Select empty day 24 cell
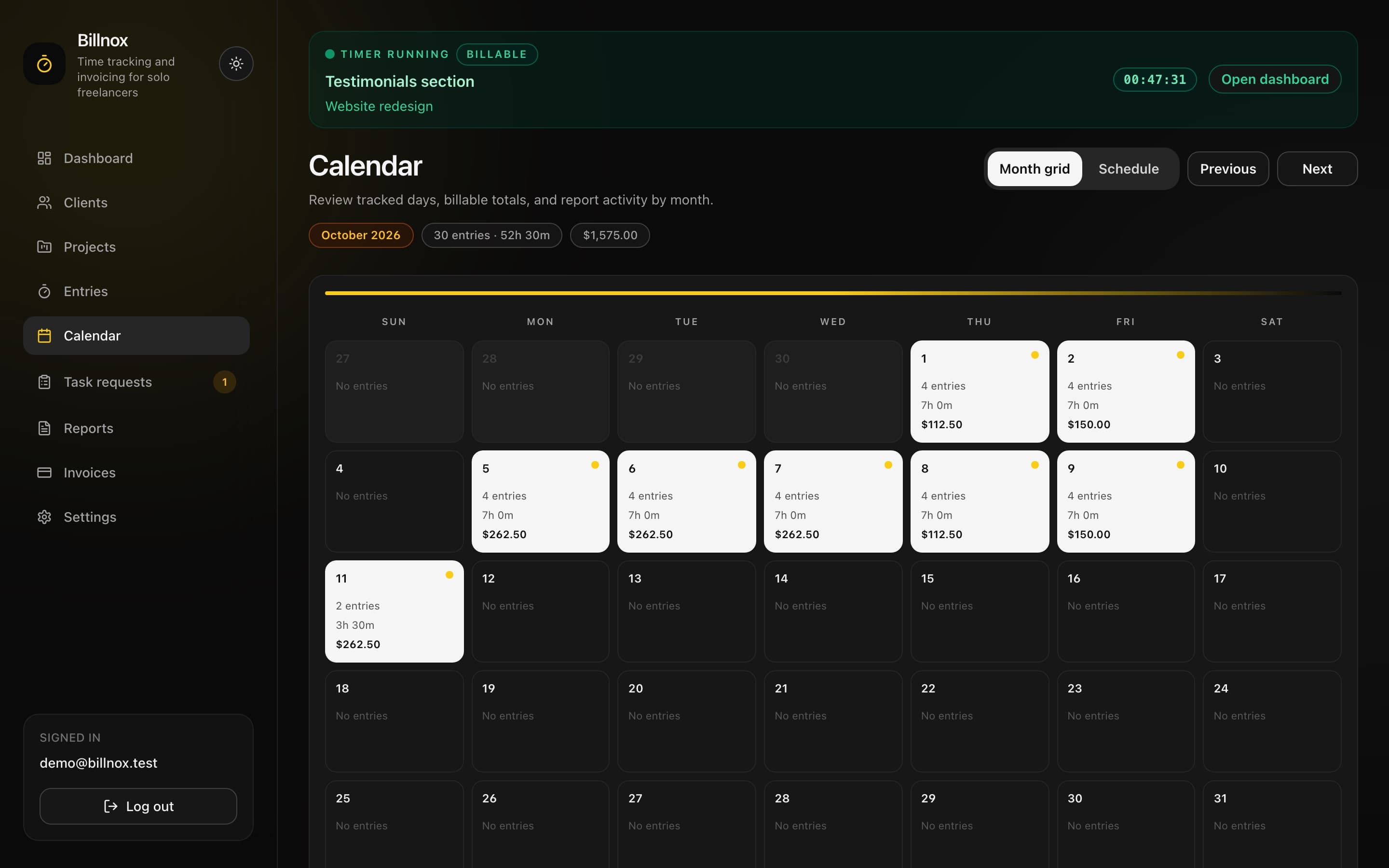This screenshot has width=1389, height=868. pyautogui.click(x=1272, y=721)
